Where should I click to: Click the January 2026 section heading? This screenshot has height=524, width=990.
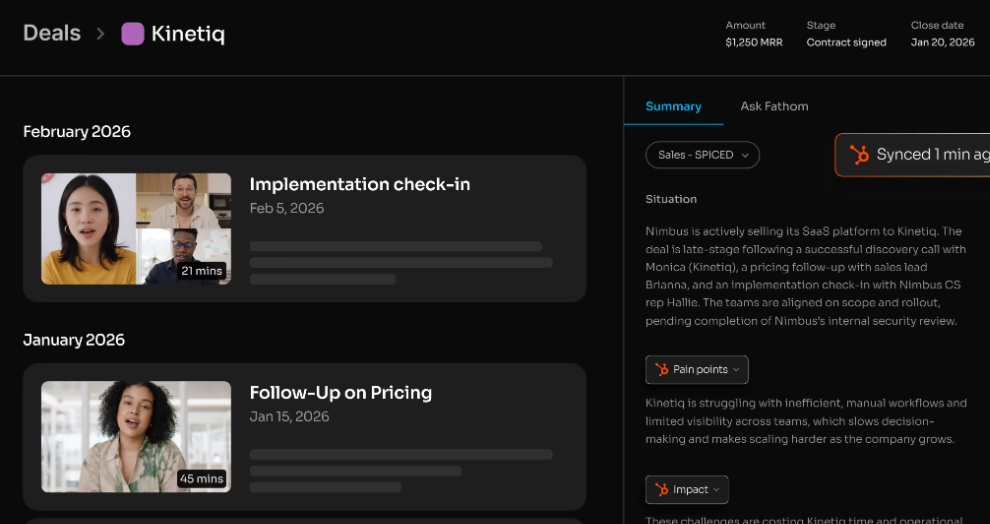[x=74, y=340]
